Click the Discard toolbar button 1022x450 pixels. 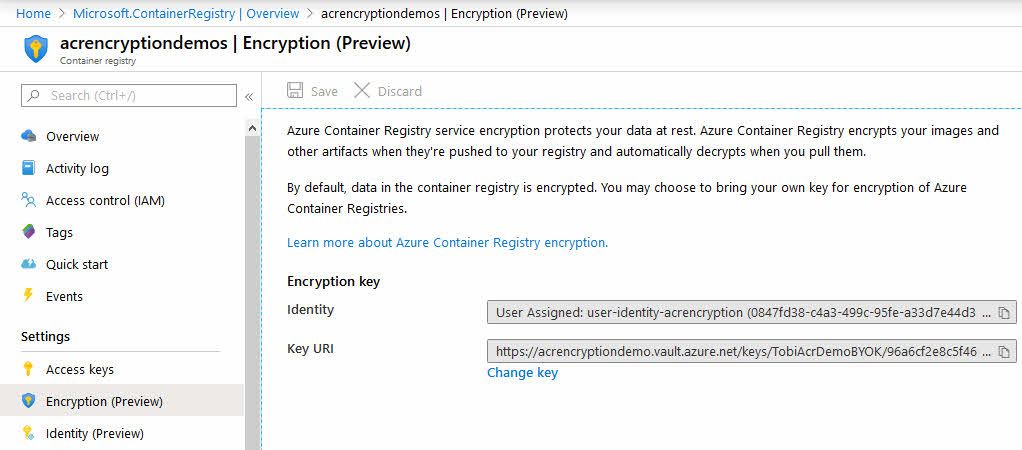click(x=388, y=91)
